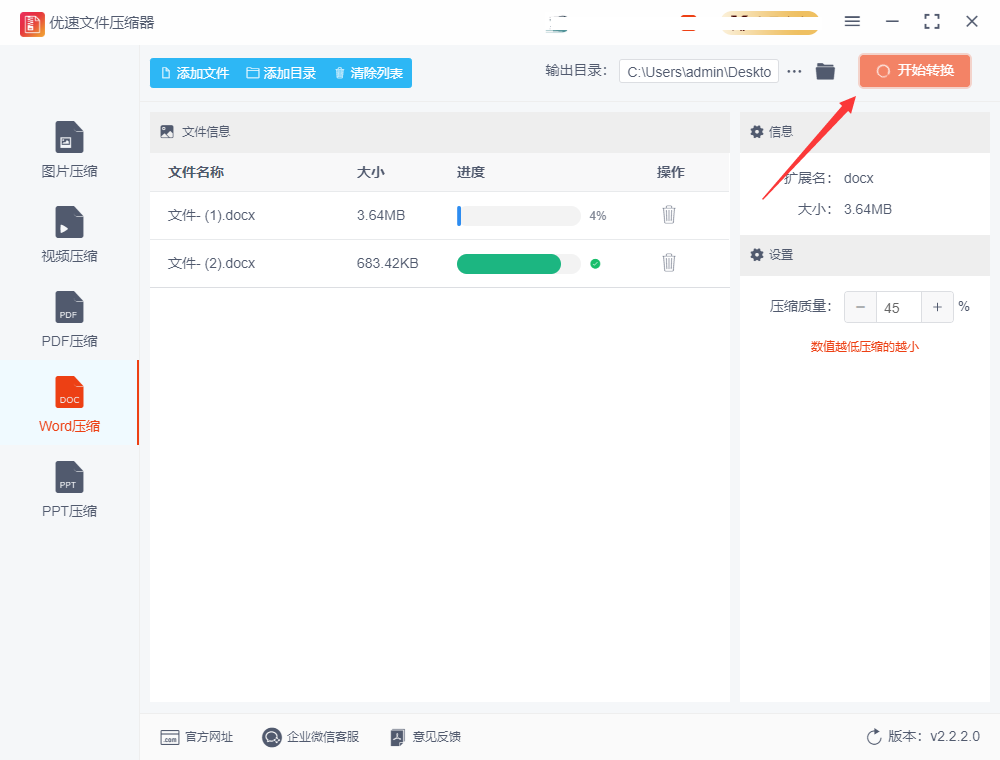Open the 图片压缩 image compression tool

pos(69,150)
